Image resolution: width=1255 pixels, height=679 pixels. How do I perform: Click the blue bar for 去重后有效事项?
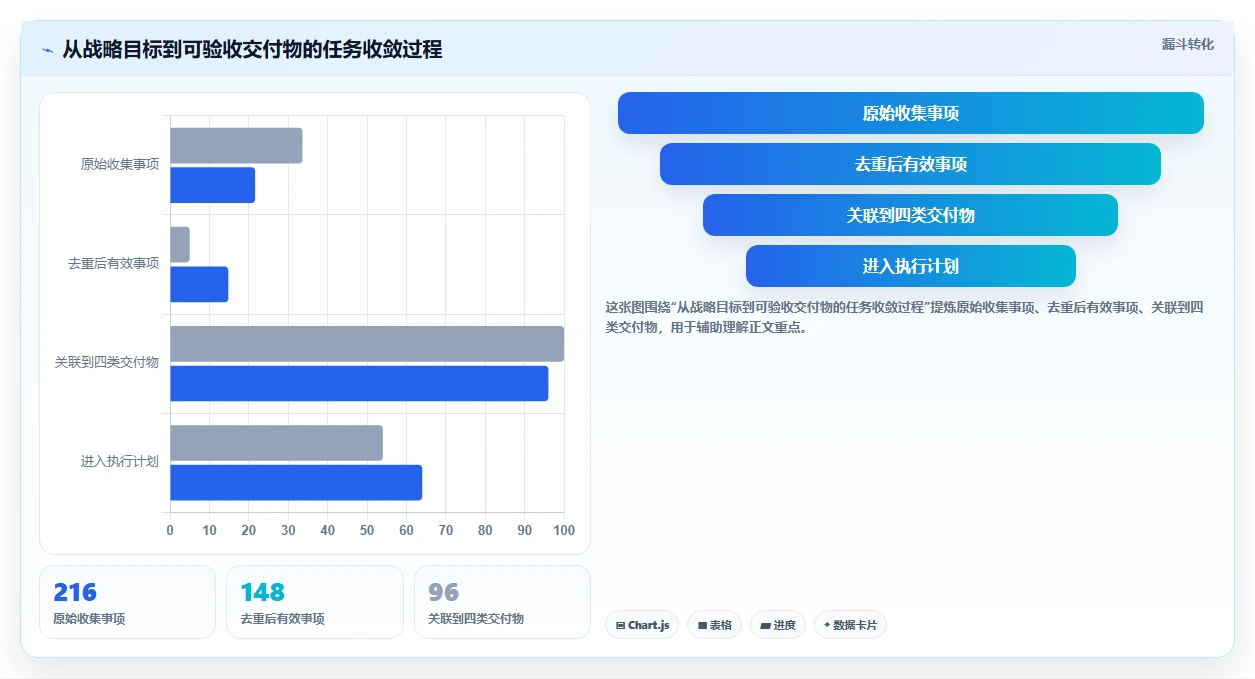pos(199,284)
